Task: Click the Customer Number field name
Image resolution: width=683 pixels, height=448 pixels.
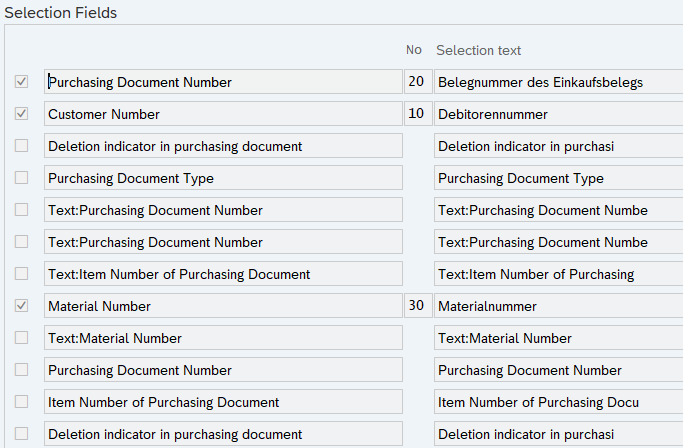Action: click(223, 114)
